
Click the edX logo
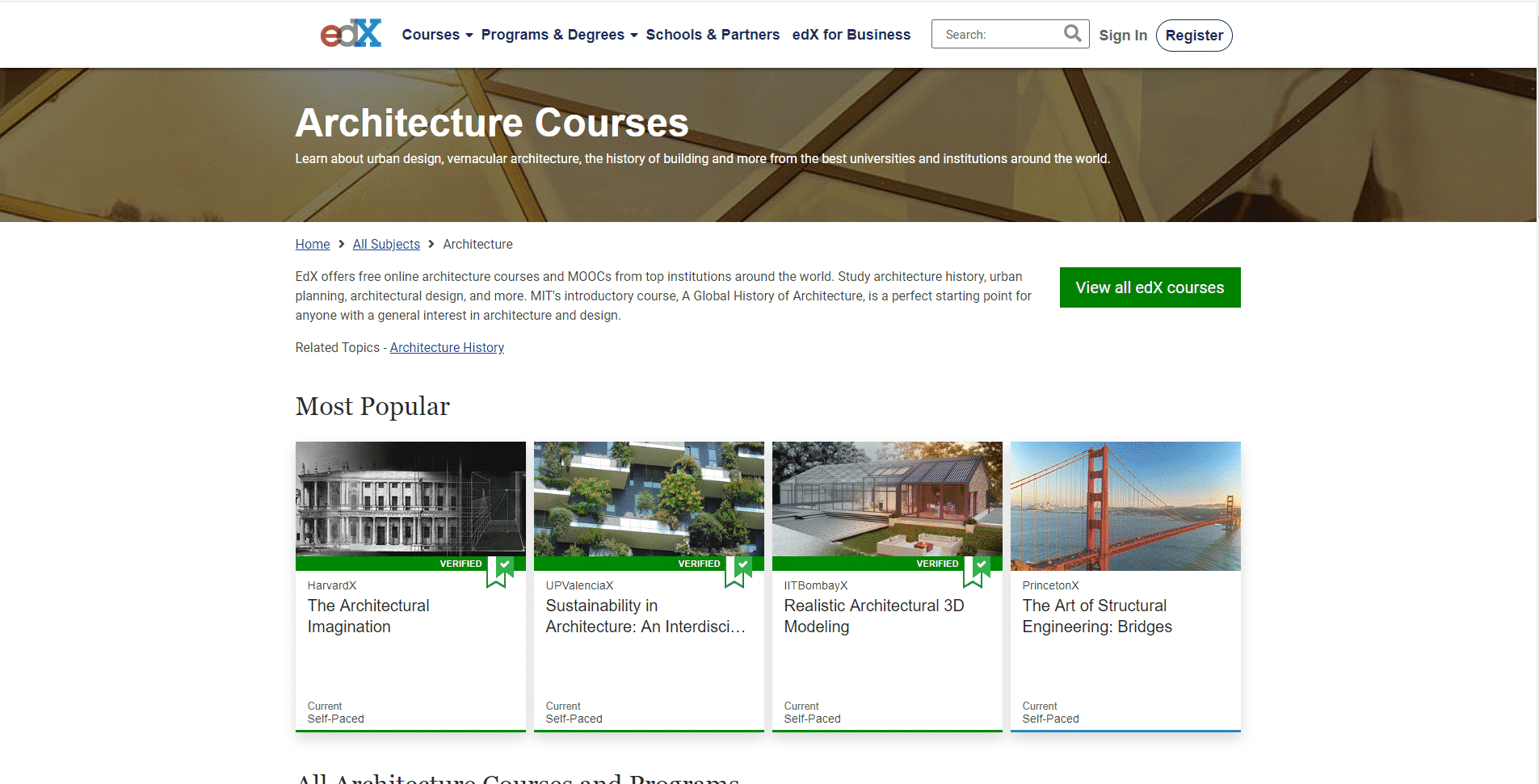(351, 34)
